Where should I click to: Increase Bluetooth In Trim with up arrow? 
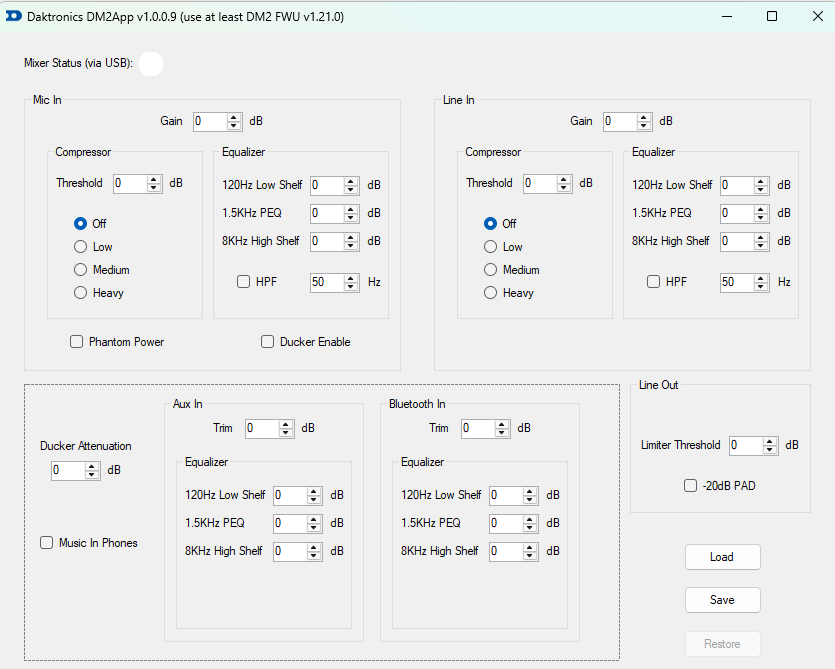(x=502, y=424)
